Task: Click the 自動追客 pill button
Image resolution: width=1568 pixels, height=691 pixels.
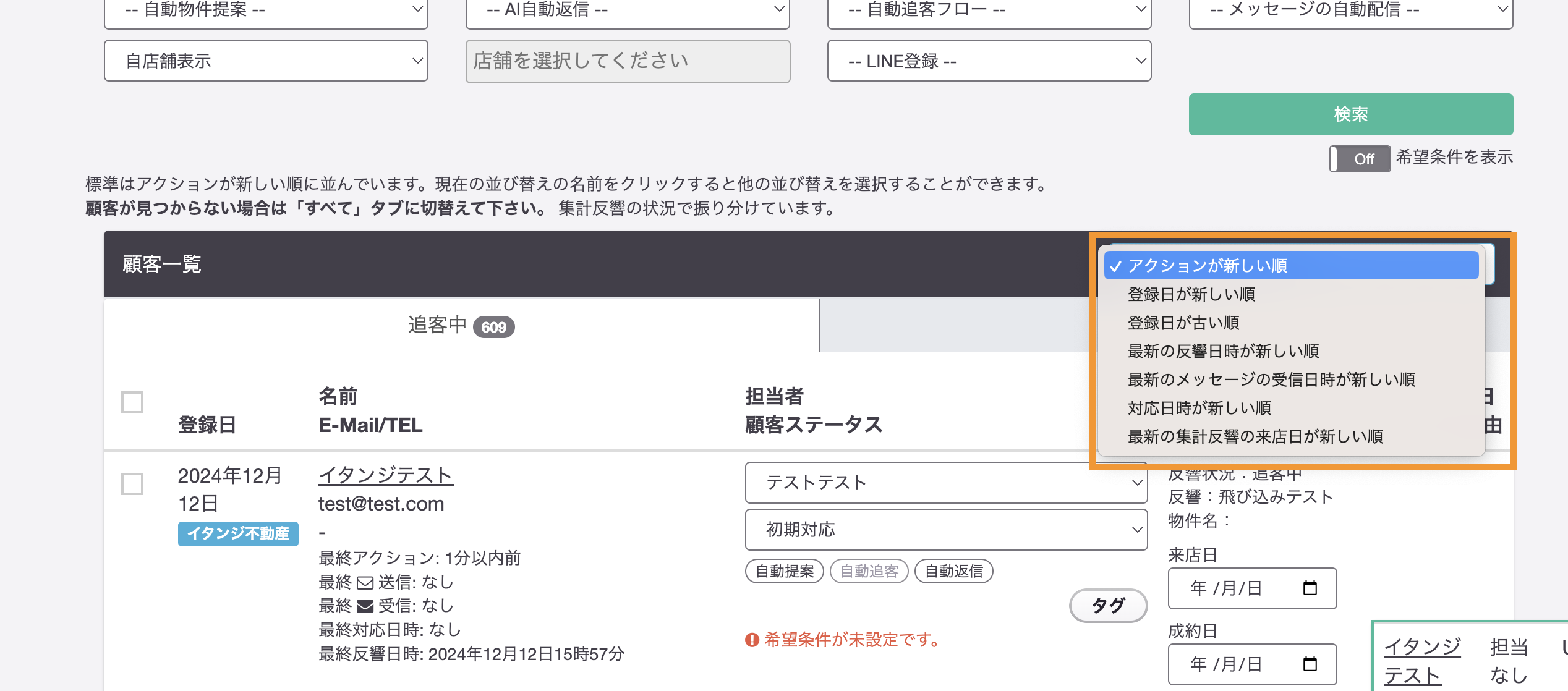Action: coord(869,571)
